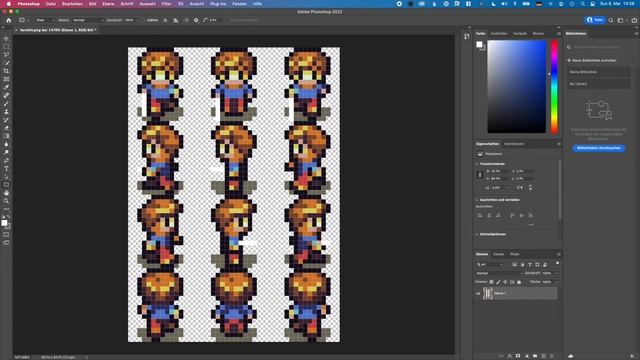Image resolution: width=640 pixels, height=360 pixels.
Task: Hide the Ebene 1 layer
Action: coord(478,293)
